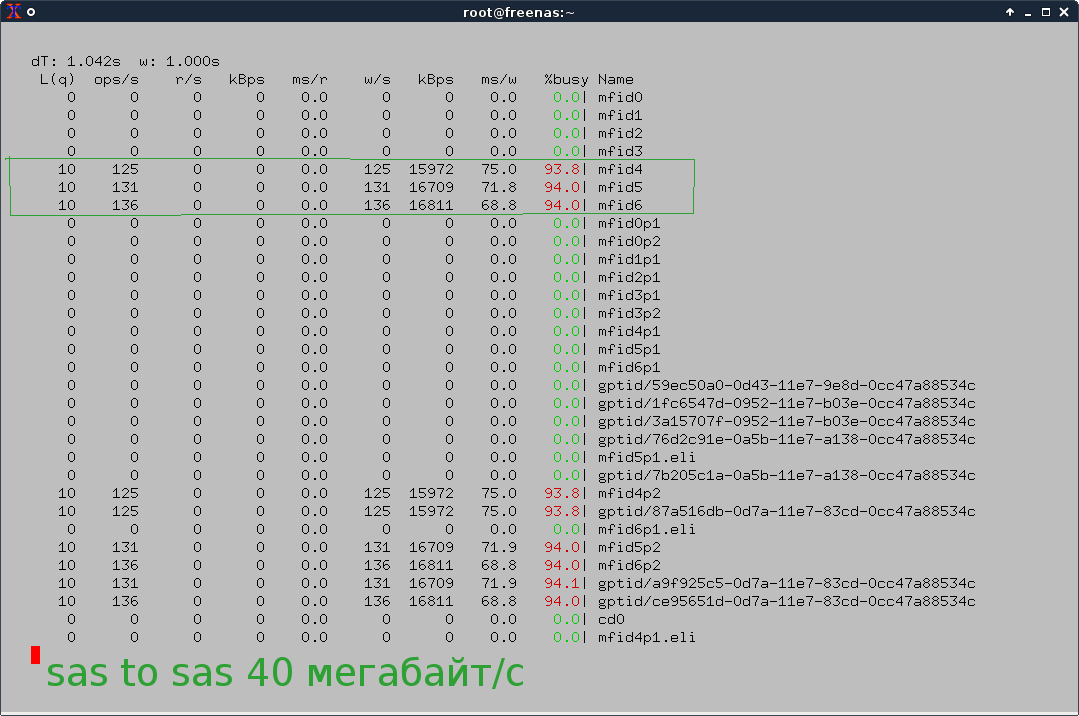
Task: Click the gptid/1fc6547d-0952 entry
Action: coord(787,403)
